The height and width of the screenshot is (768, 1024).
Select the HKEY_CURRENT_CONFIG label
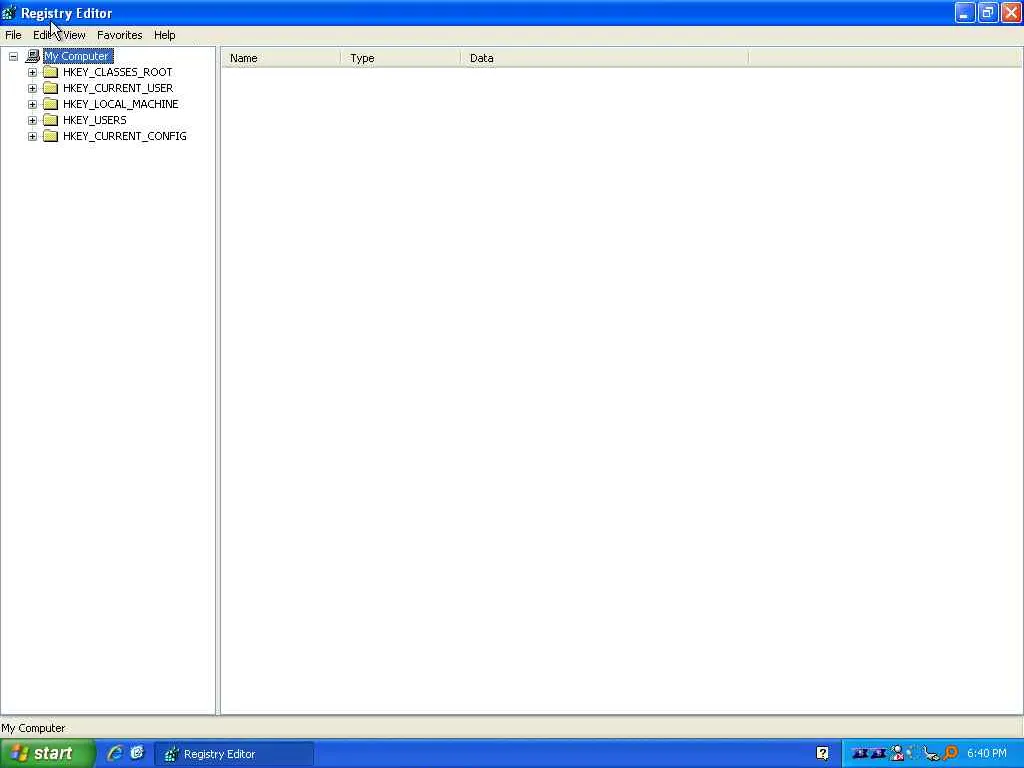125,136
